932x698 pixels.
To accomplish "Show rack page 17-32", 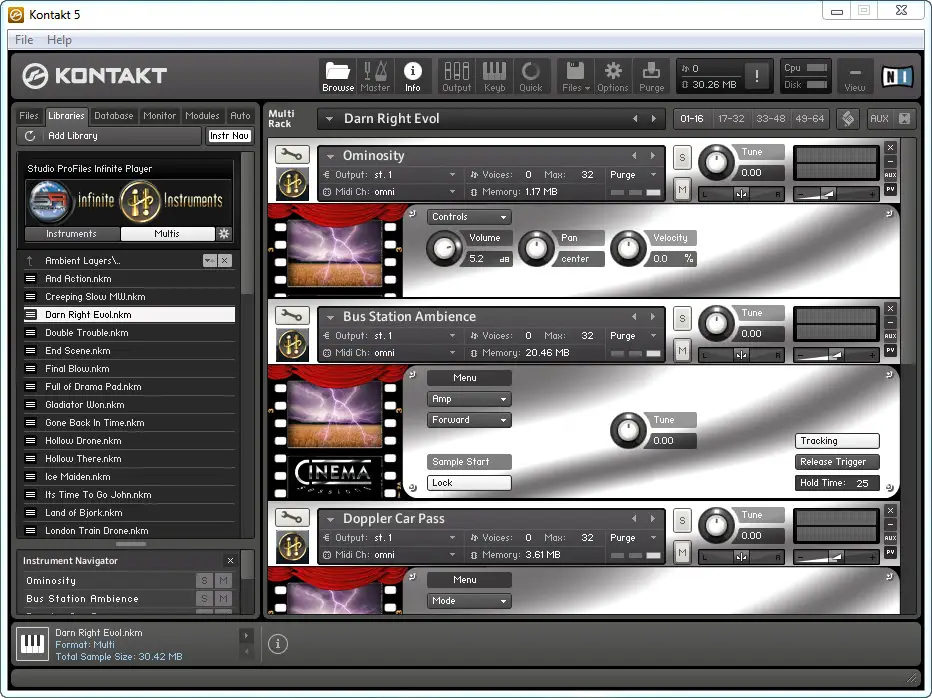I will 731,118.
